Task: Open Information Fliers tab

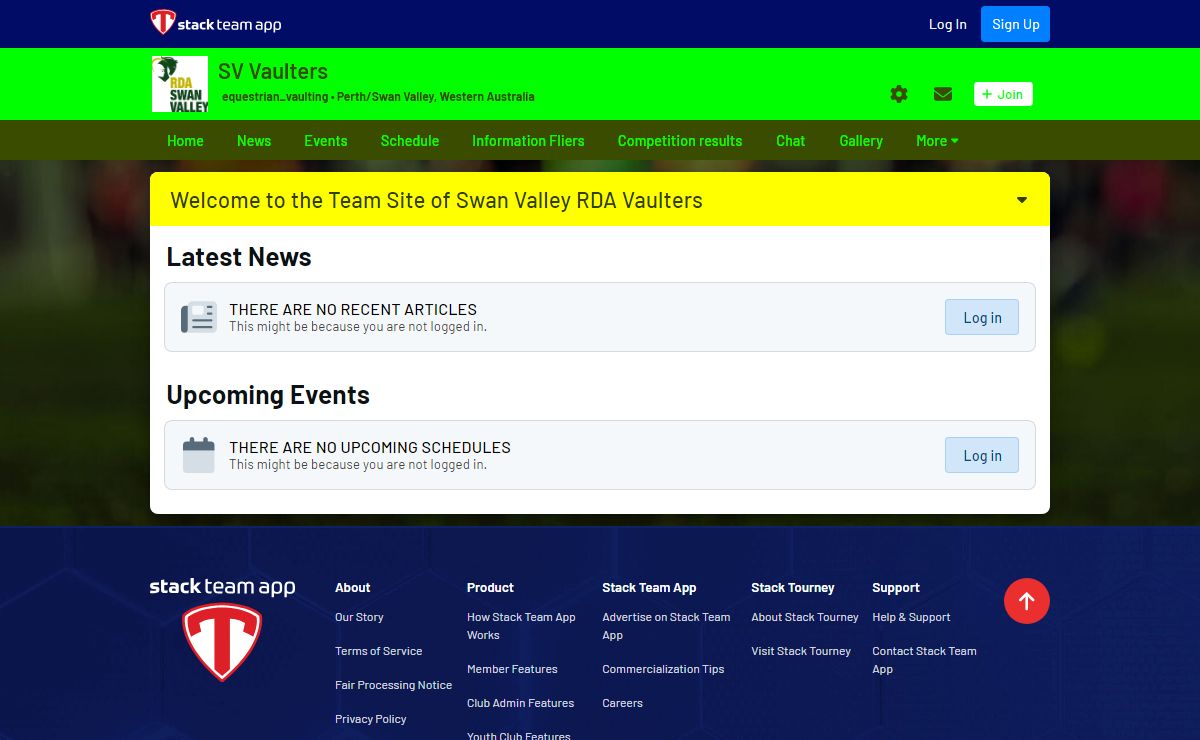Action: [528, 141]
